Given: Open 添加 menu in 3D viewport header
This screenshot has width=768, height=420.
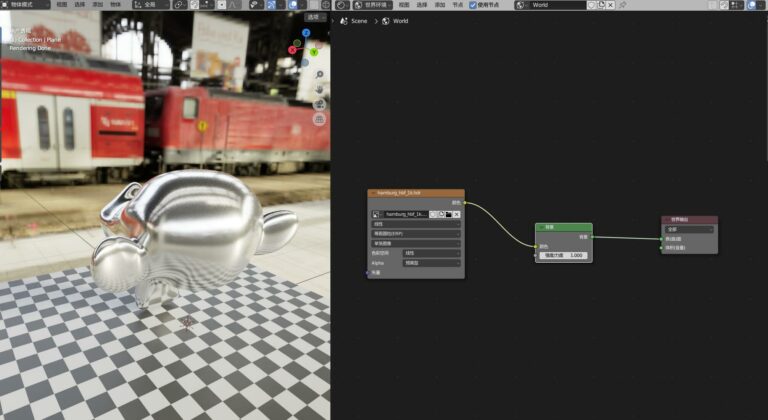Looking at the screenshot, I should coord(97,5).
